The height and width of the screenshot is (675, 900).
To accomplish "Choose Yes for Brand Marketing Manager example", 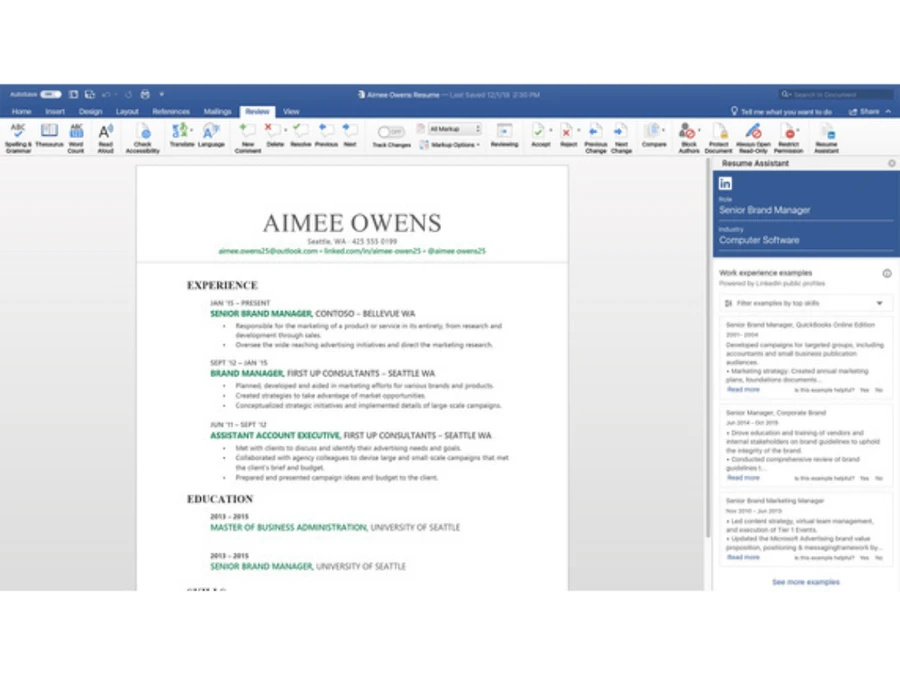I will coord(864,558).
